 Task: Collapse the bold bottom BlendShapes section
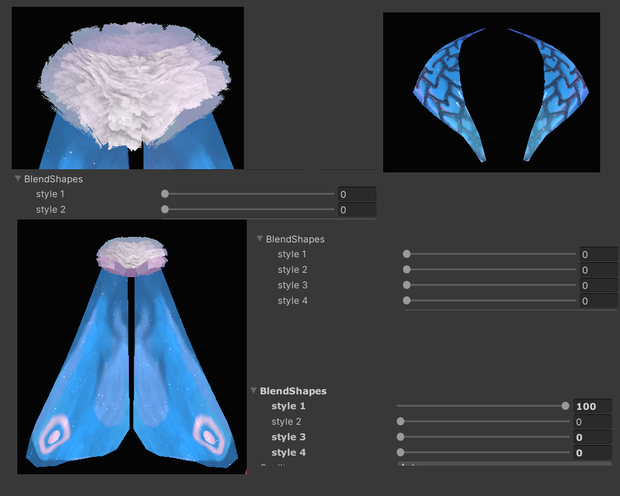(x=254, y=391)
